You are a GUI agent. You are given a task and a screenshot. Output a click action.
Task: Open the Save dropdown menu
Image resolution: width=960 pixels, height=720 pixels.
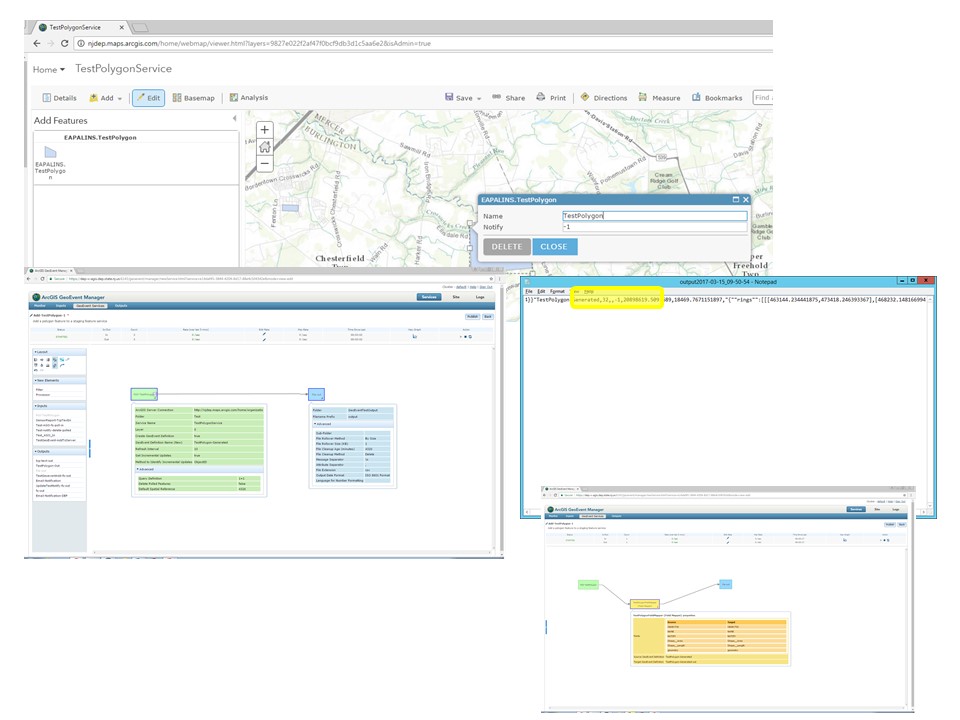point(463,98)
